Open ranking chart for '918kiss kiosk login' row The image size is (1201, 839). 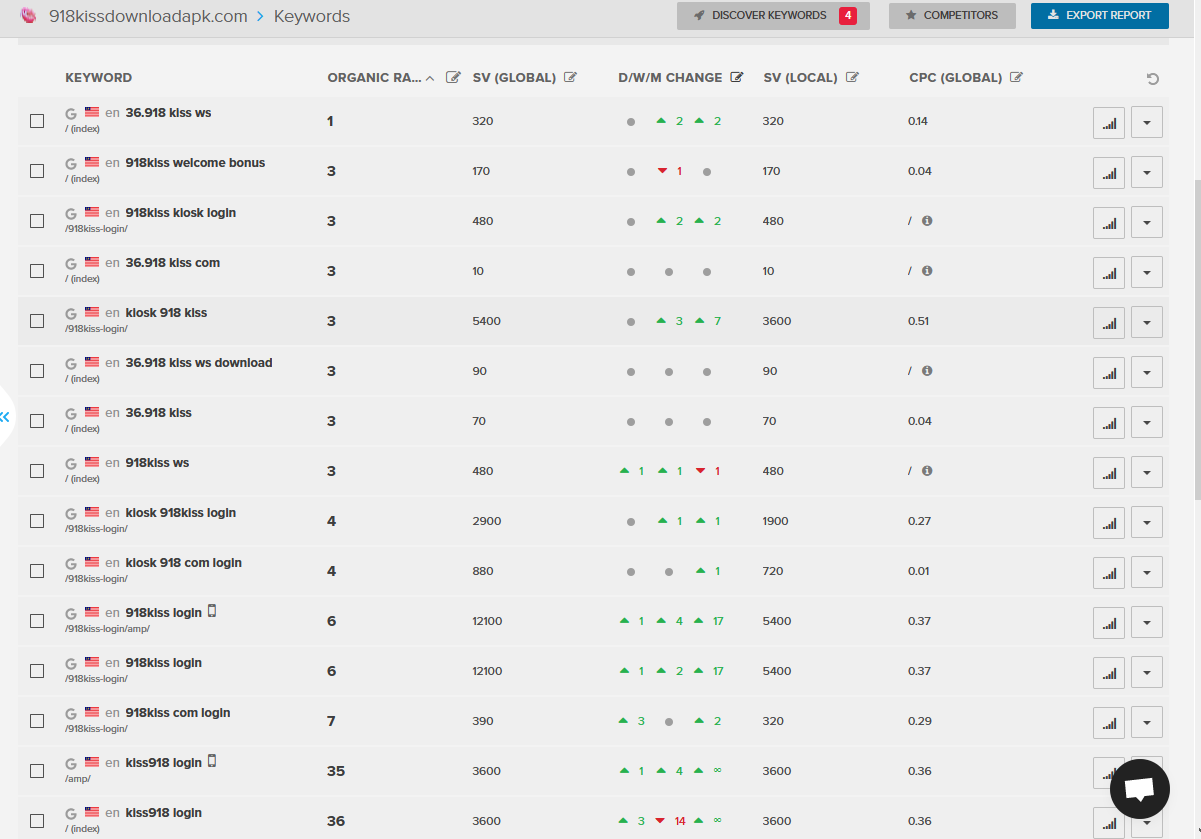[x=1108, y=222]
